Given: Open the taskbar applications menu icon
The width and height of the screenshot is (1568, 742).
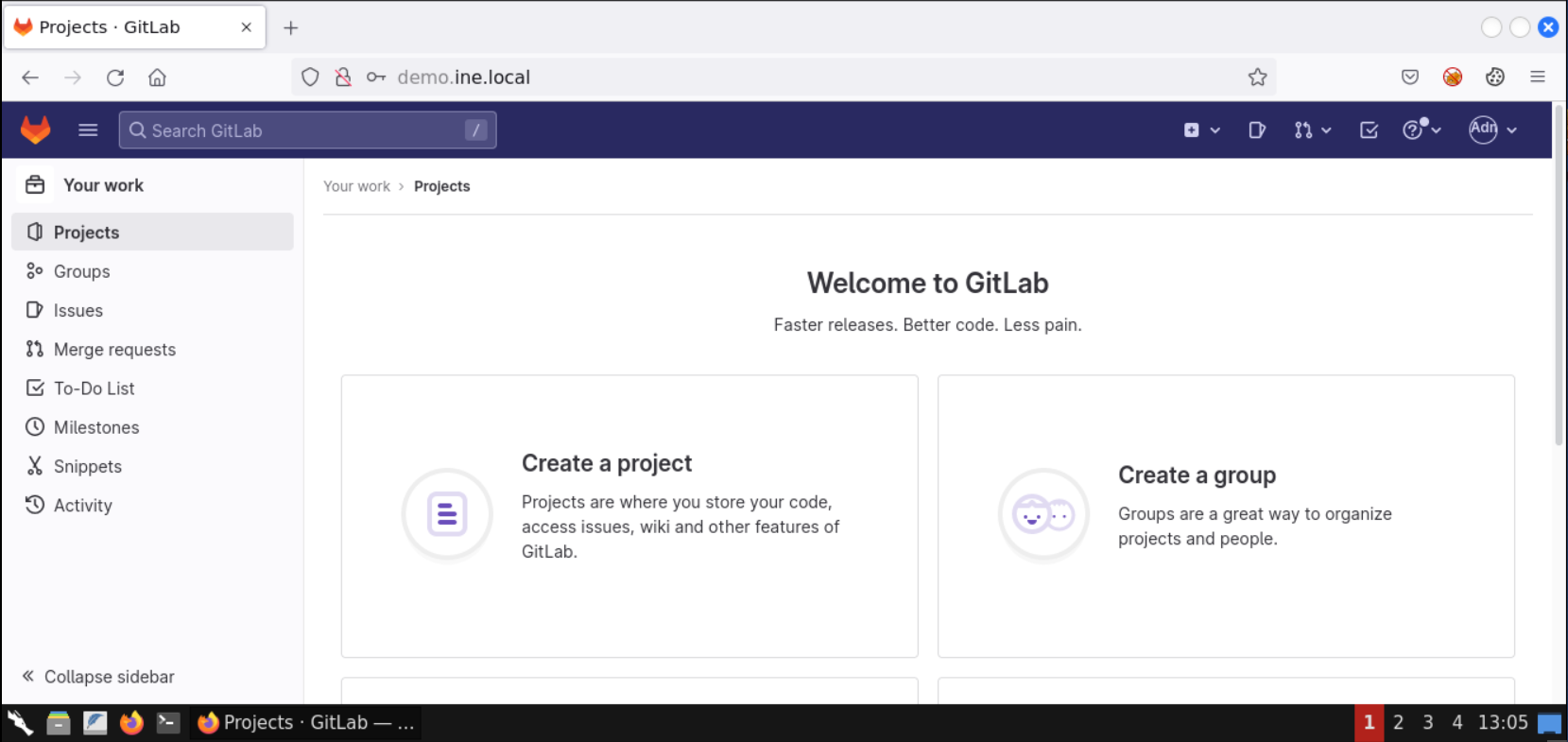Looking at the screenshot, I should pos(20,723).
